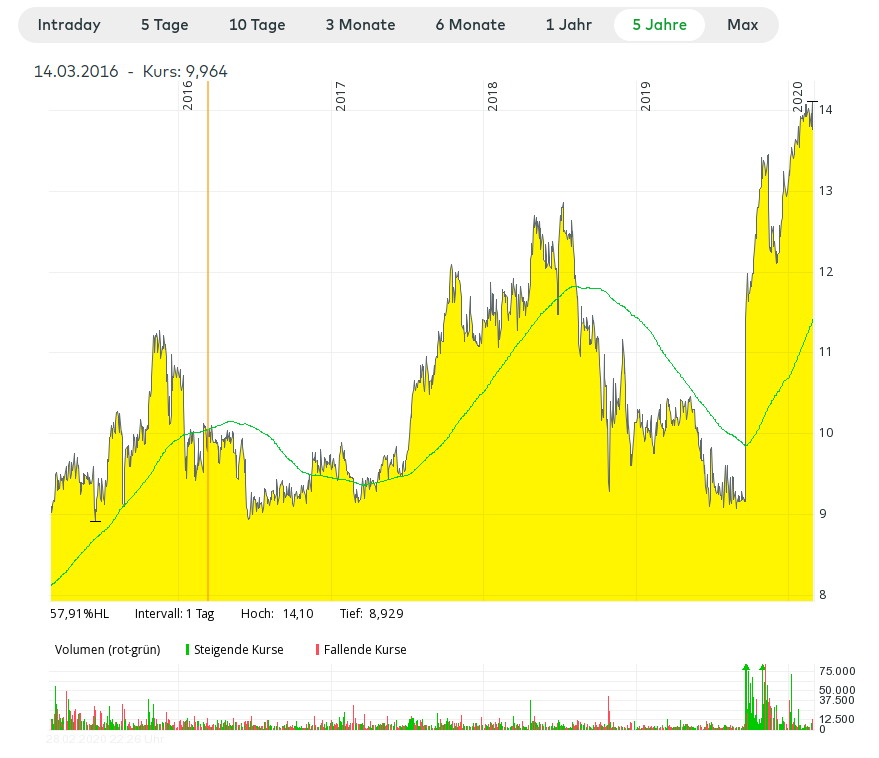Switch to the Intraday time range

pos(70,25)
